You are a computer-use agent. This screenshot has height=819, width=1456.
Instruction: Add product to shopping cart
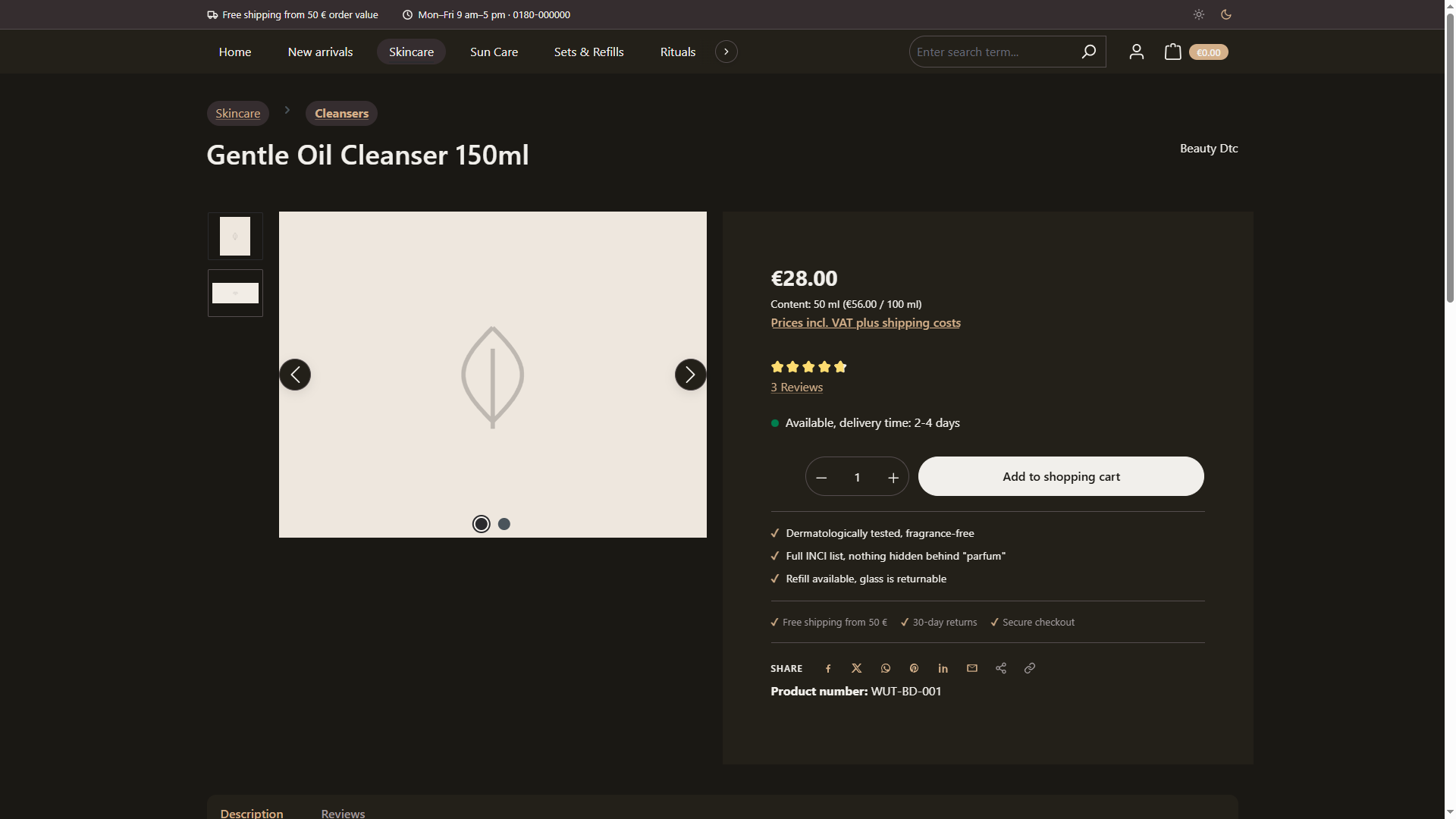(x=1061, y=476)
